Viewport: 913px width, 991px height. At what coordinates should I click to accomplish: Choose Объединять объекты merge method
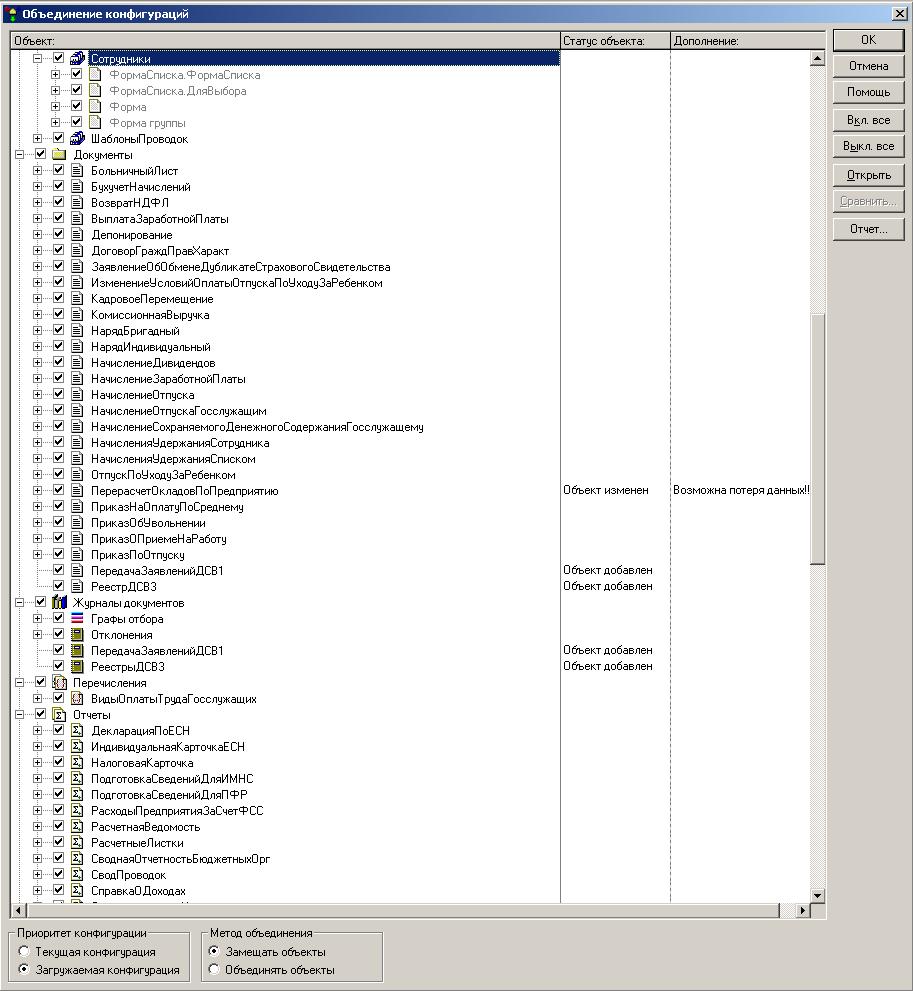[x=214, y=970]
